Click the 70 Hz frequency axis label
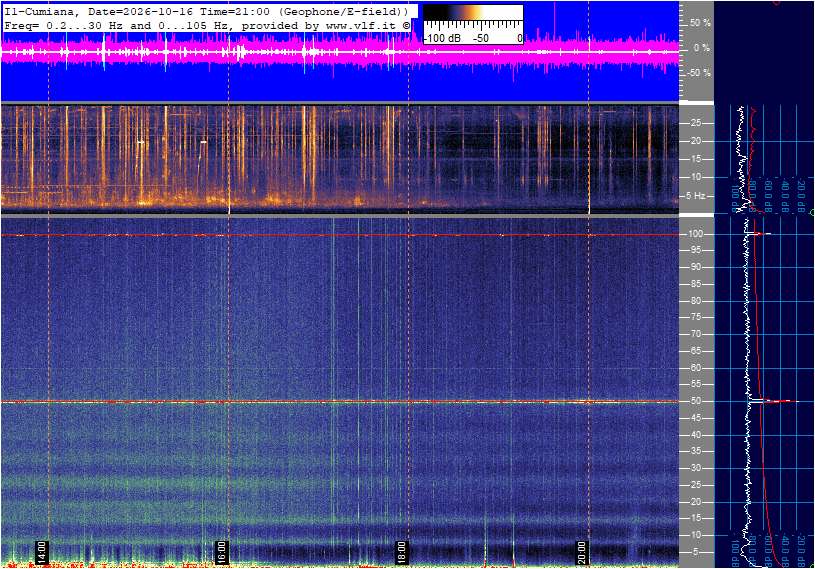Image resolution: width=815 pixels, height=569 pixels. pos(695,334)
